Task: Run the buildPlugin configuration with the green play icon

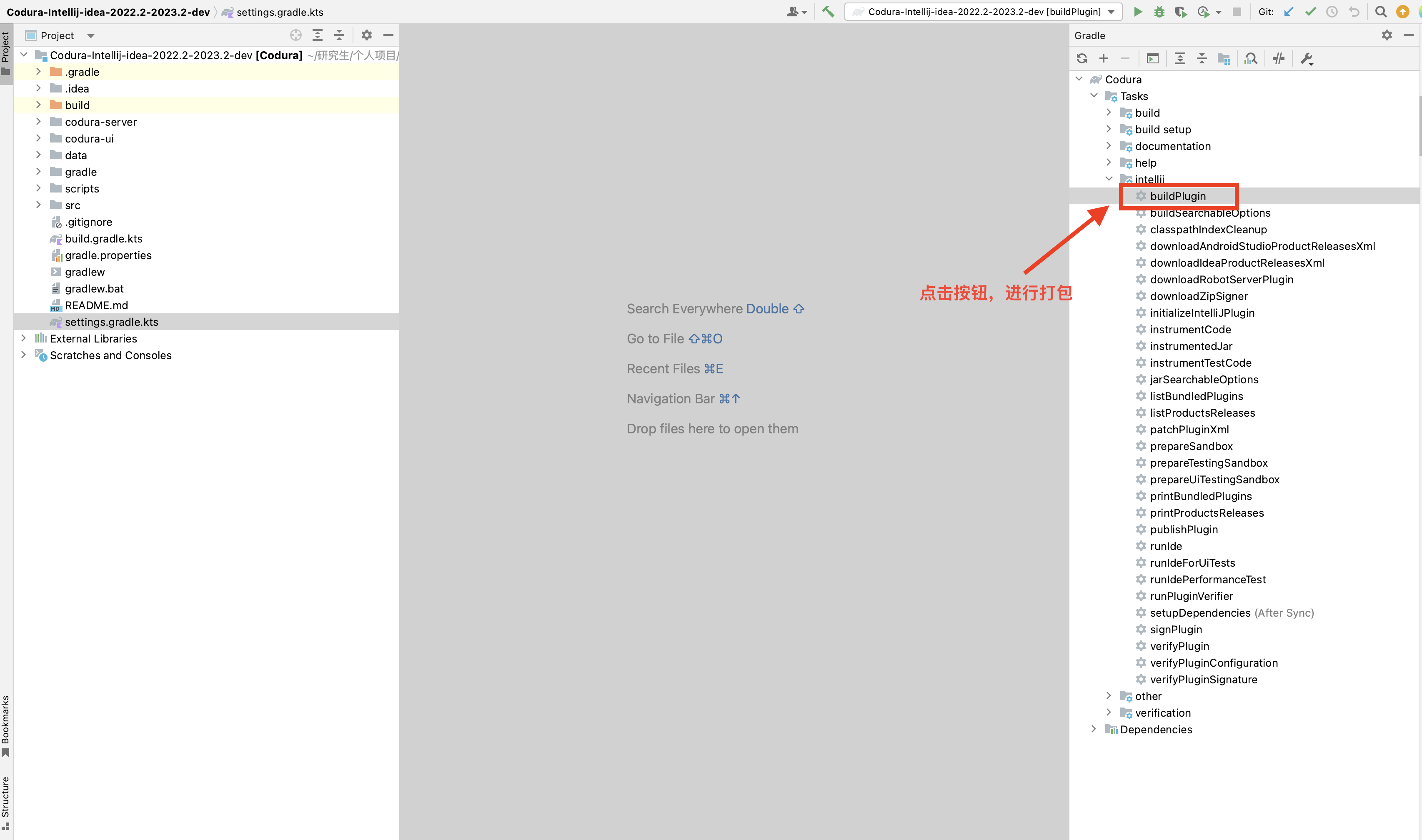Action: [x=1137, y=11]
